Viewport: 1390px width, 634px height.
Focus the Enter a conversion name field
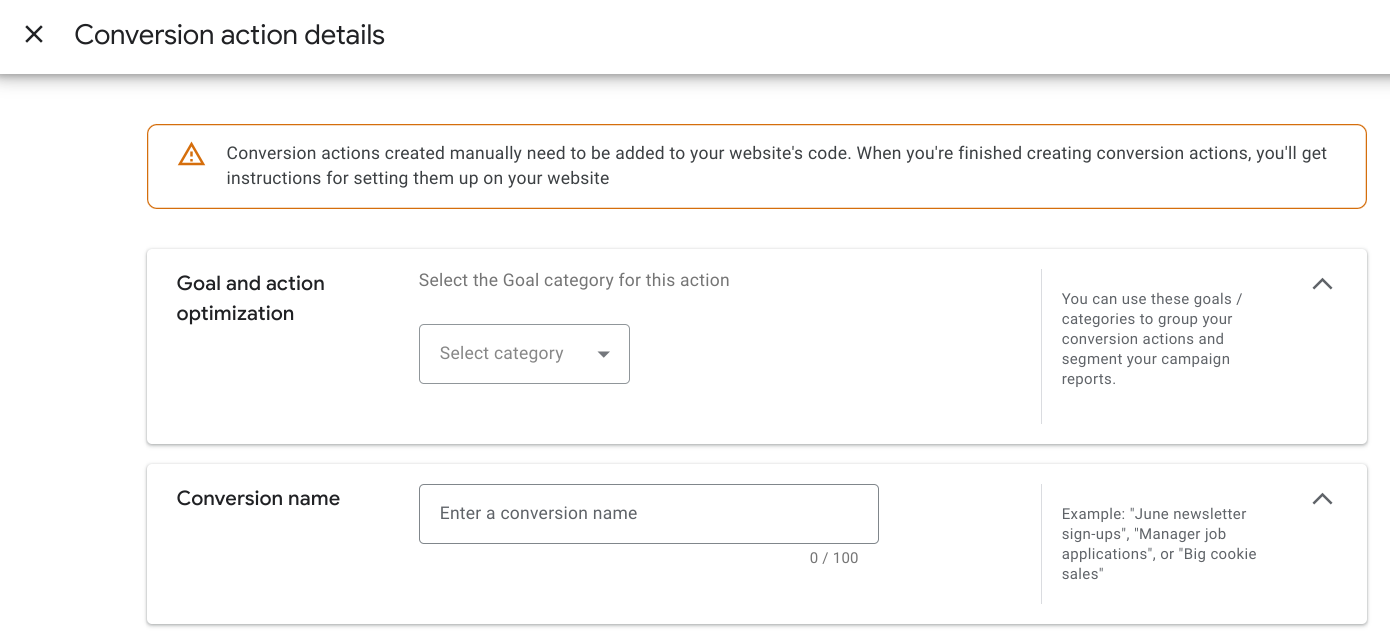(648, 514)
